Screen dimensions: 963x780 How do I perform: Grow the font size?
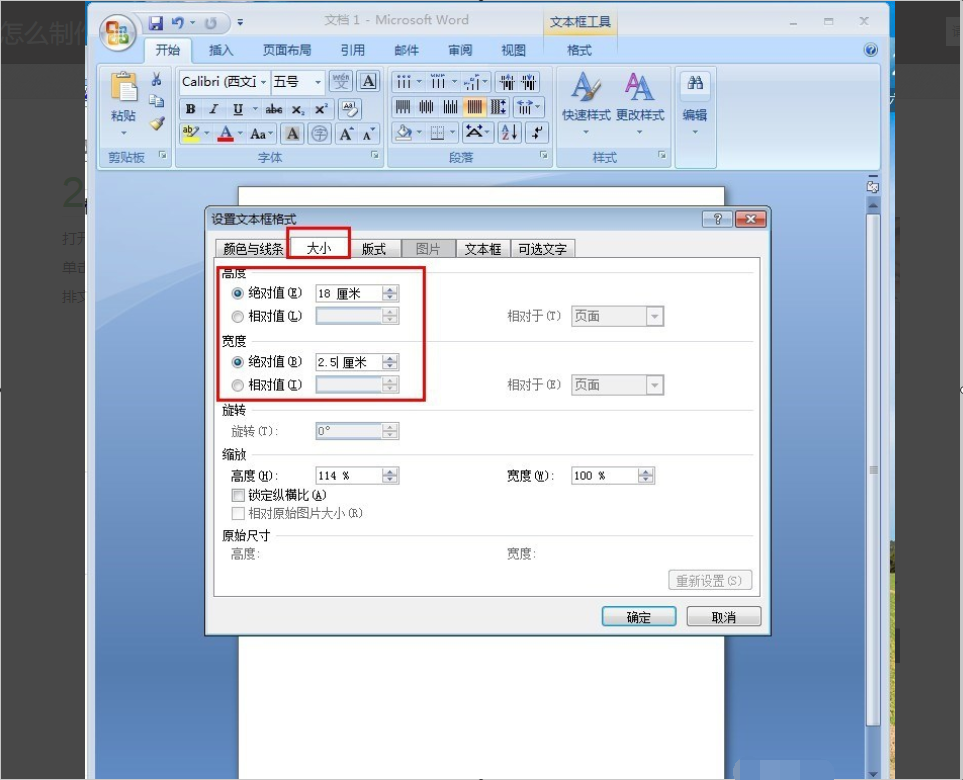click(x=346, y=133)
